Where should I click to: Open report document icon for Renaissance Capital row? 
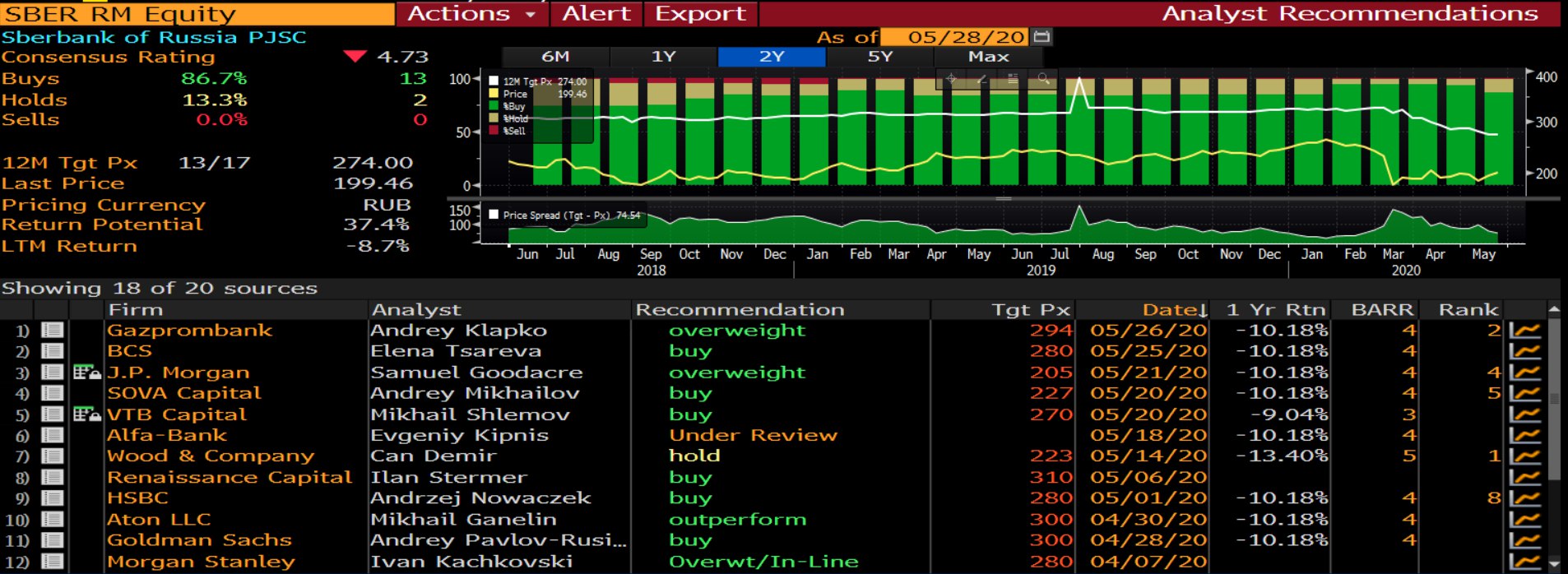(x=53, y=478)
